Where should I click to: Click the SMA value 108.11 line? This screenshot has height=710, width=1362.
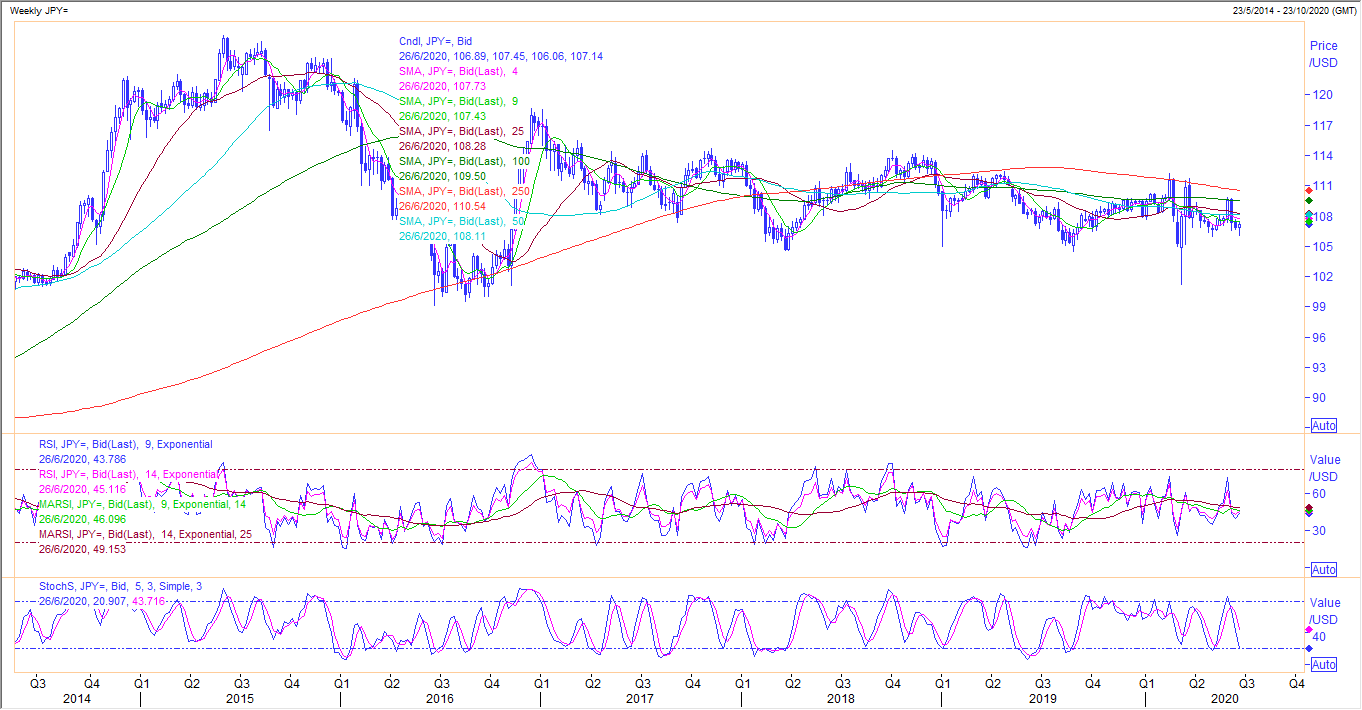[442, 236]
